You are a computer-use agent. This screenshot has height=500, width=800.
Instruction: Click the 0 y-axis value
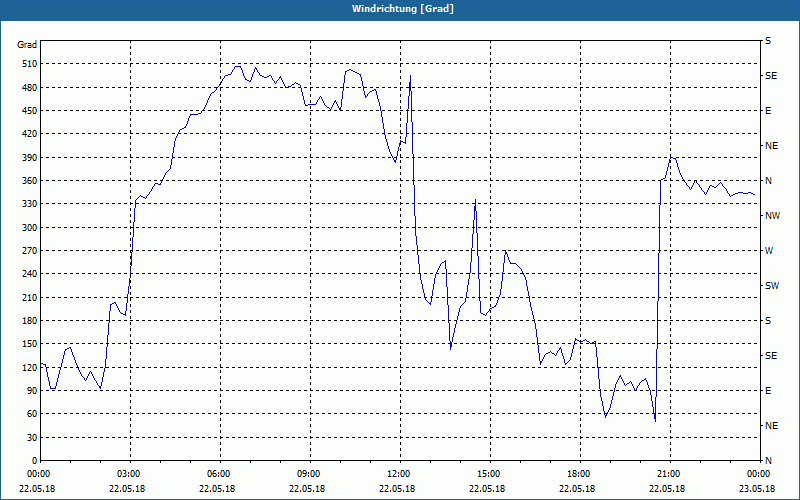(34, 461)
